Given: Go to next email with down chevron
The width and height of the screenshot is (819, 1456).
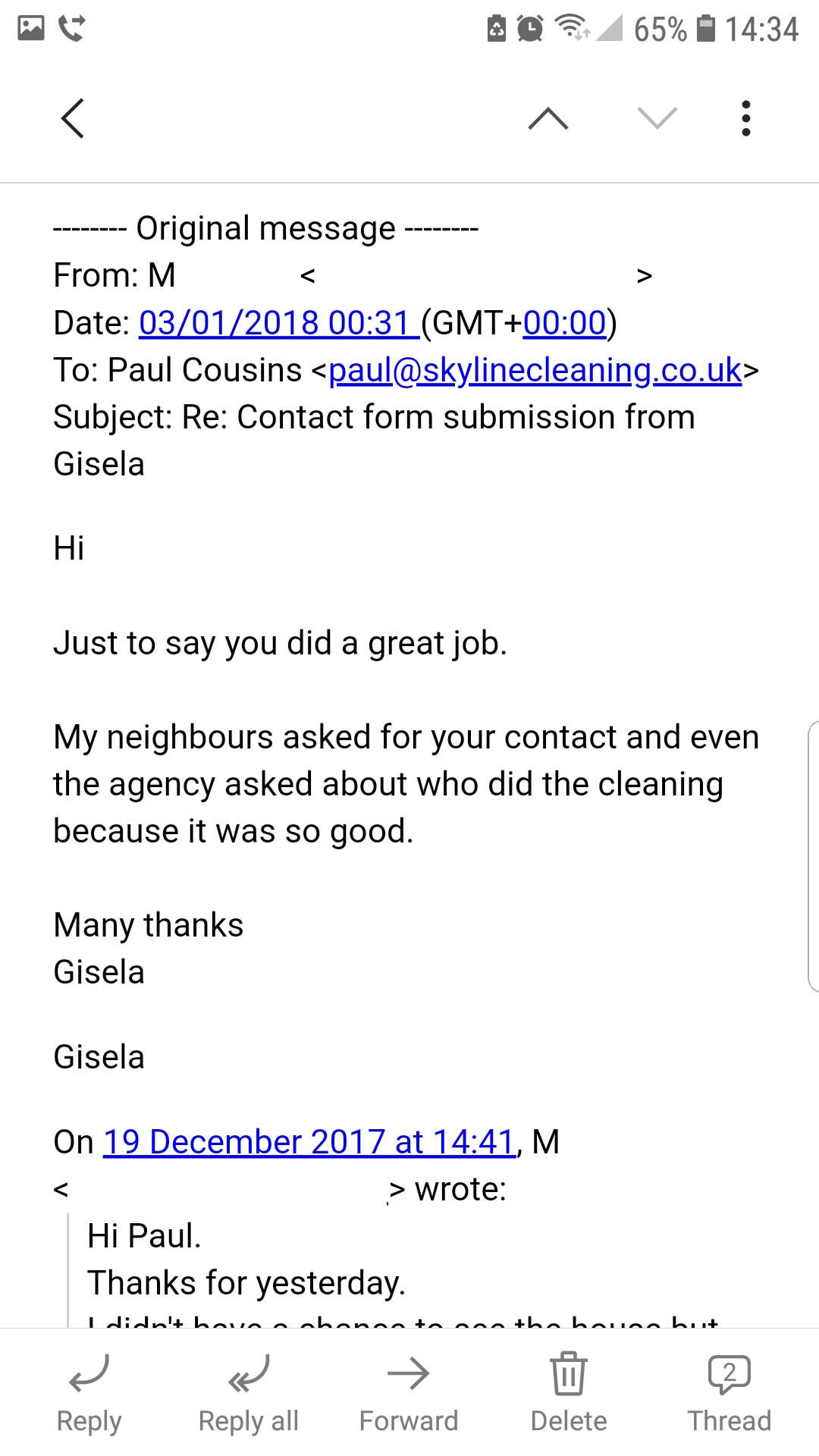Looking at the screenshot, I should click(657, 118).
